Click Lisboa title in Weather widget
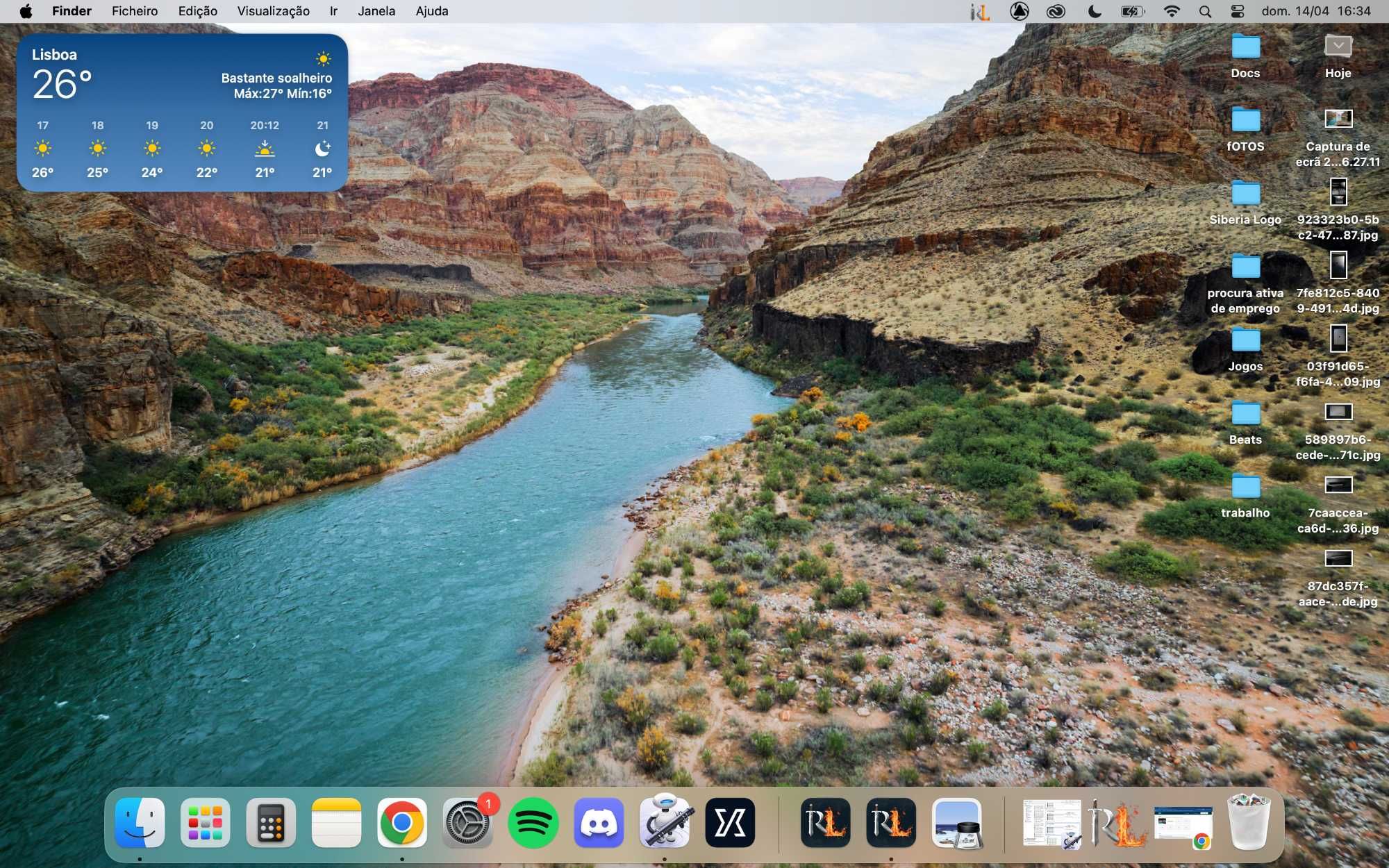 tap(54, 54)
